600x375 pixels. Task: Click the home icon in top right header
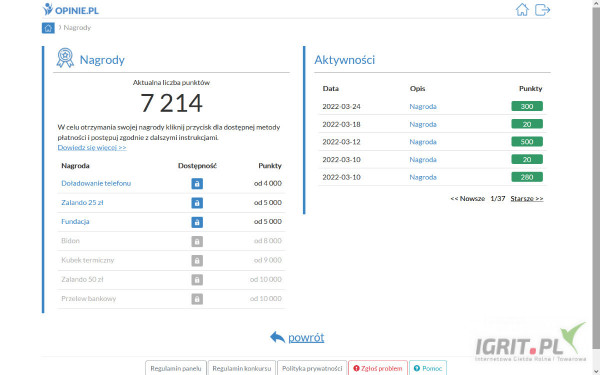point(522,10)
